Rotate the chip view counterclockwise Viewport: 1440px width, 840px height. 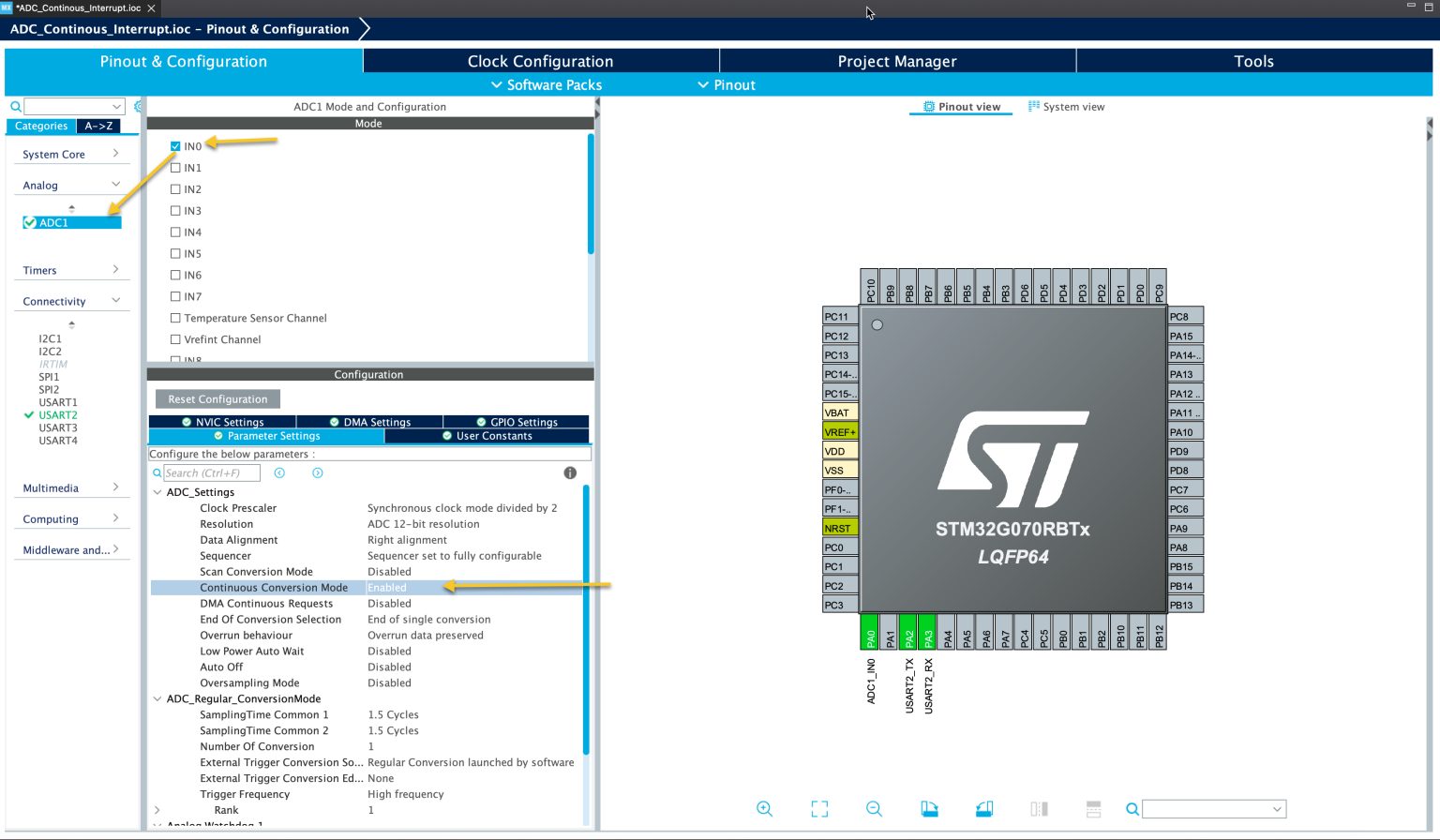coord(983,808)
